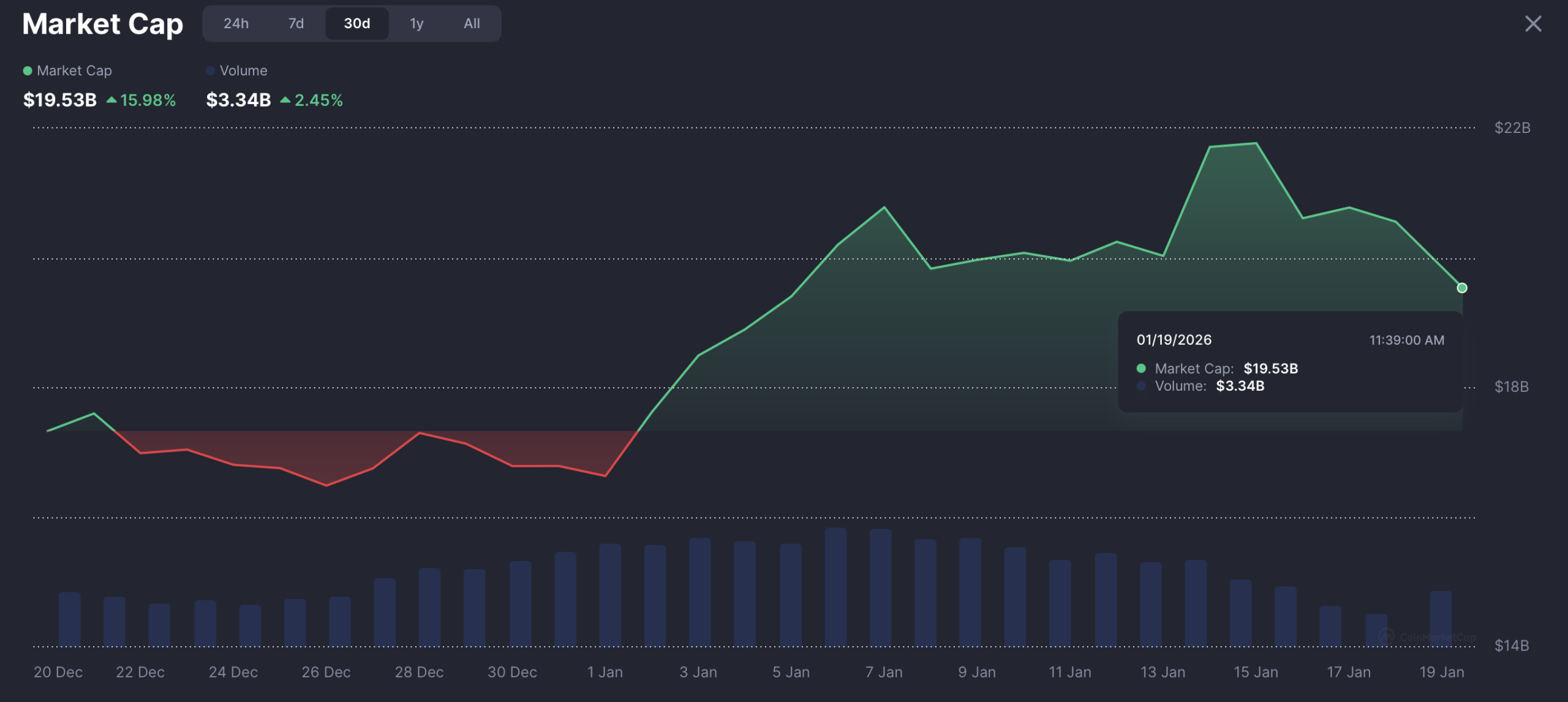
Task: Click the green up arrow beside 2.45%
Action: pos(286,100)
